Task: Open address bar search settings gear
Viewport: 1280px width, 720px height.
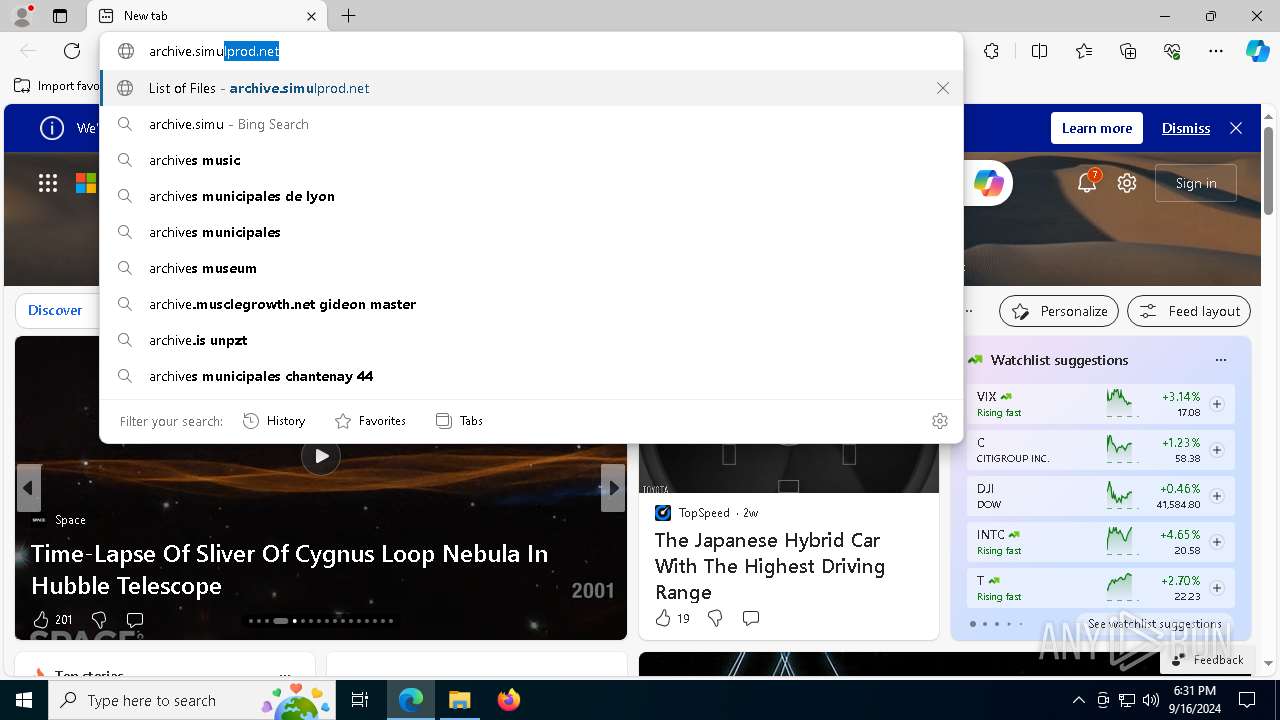Action: click(x=940, y=421)
